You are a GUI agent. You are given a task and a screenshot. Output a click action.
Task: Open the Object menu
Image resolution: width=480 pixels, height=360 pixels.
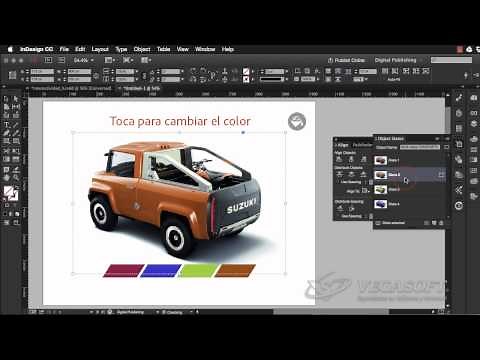142,49
